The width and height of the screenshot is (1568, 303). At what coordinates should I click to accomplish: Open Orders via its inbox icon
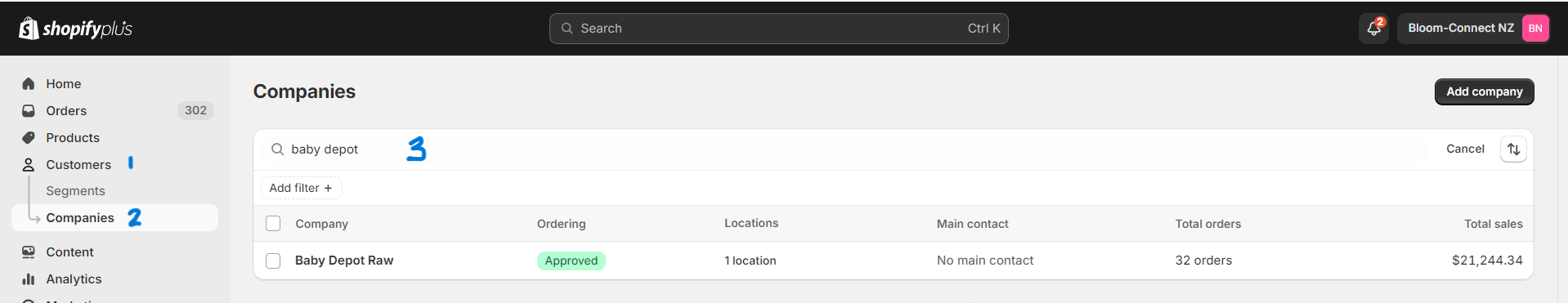[x=29, y=111]
